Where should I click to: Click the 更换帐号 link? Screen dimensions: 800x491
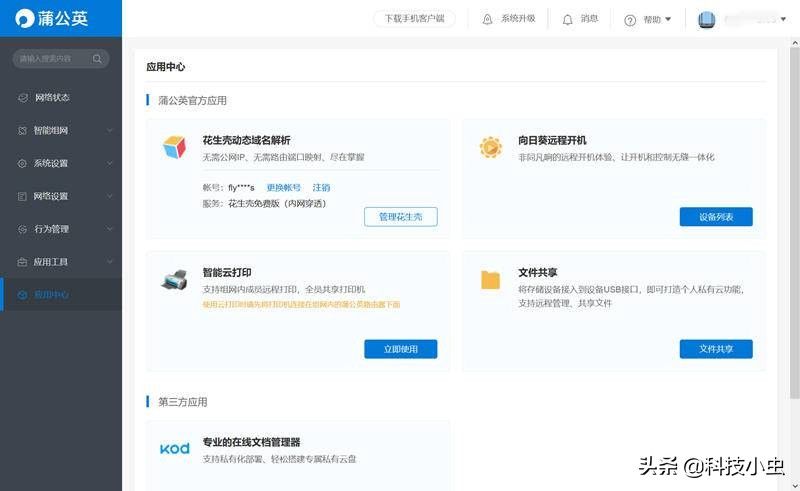coord(284,188)
